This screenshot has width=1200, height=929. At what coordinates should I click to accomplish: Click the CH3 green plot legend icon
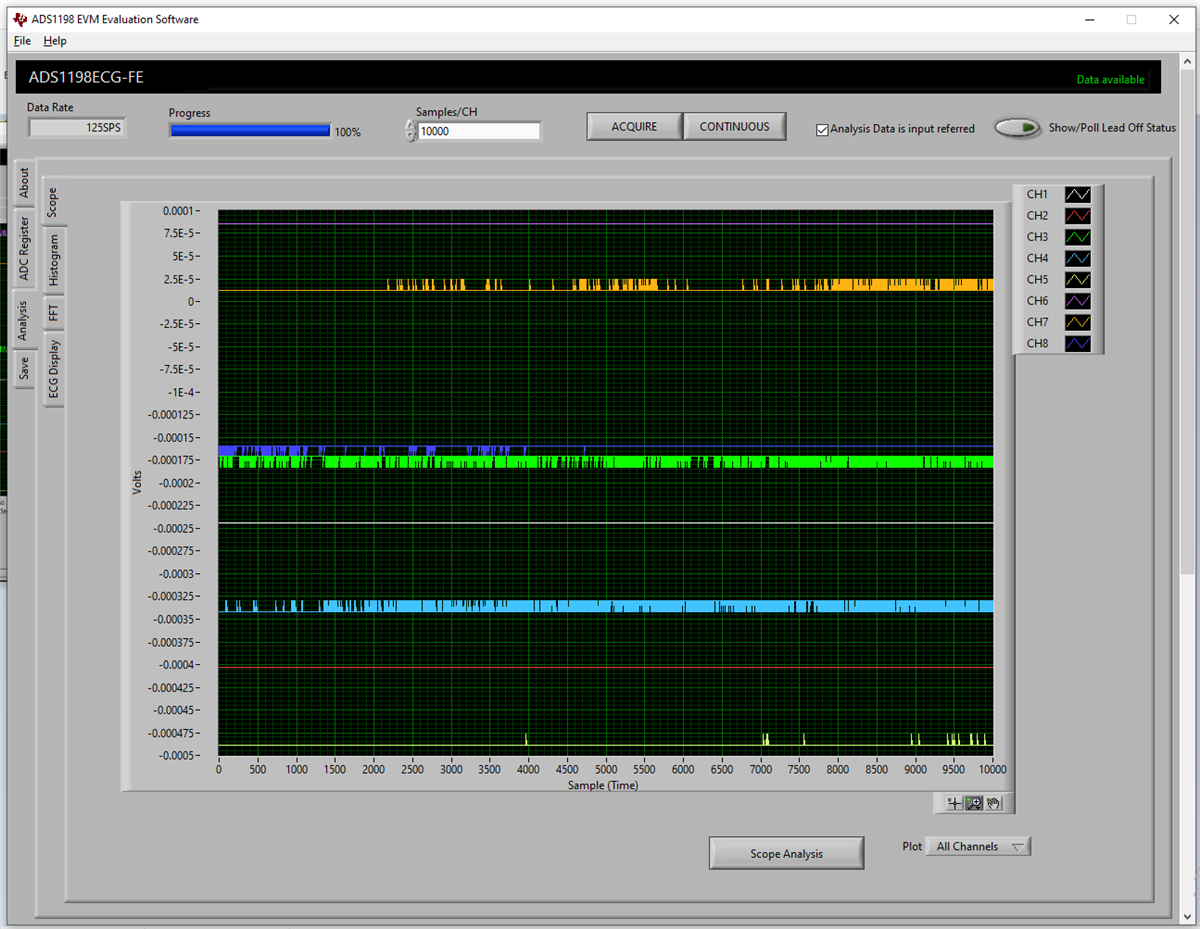pos(1078,237)
